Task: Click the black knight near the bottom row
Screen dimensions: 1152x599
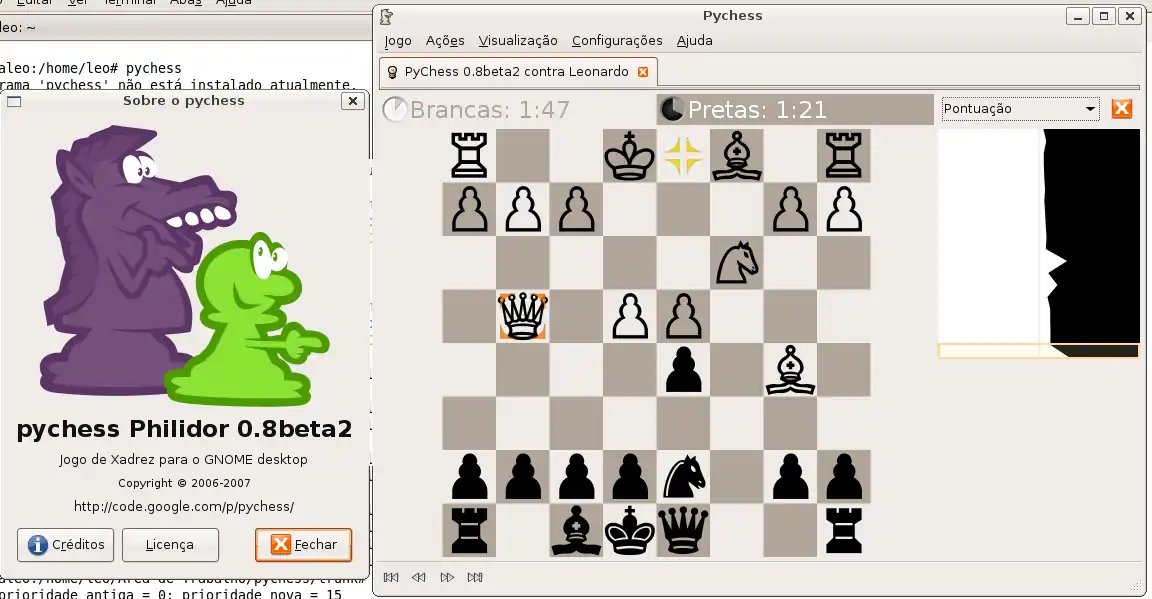Action: coord(683,477)
